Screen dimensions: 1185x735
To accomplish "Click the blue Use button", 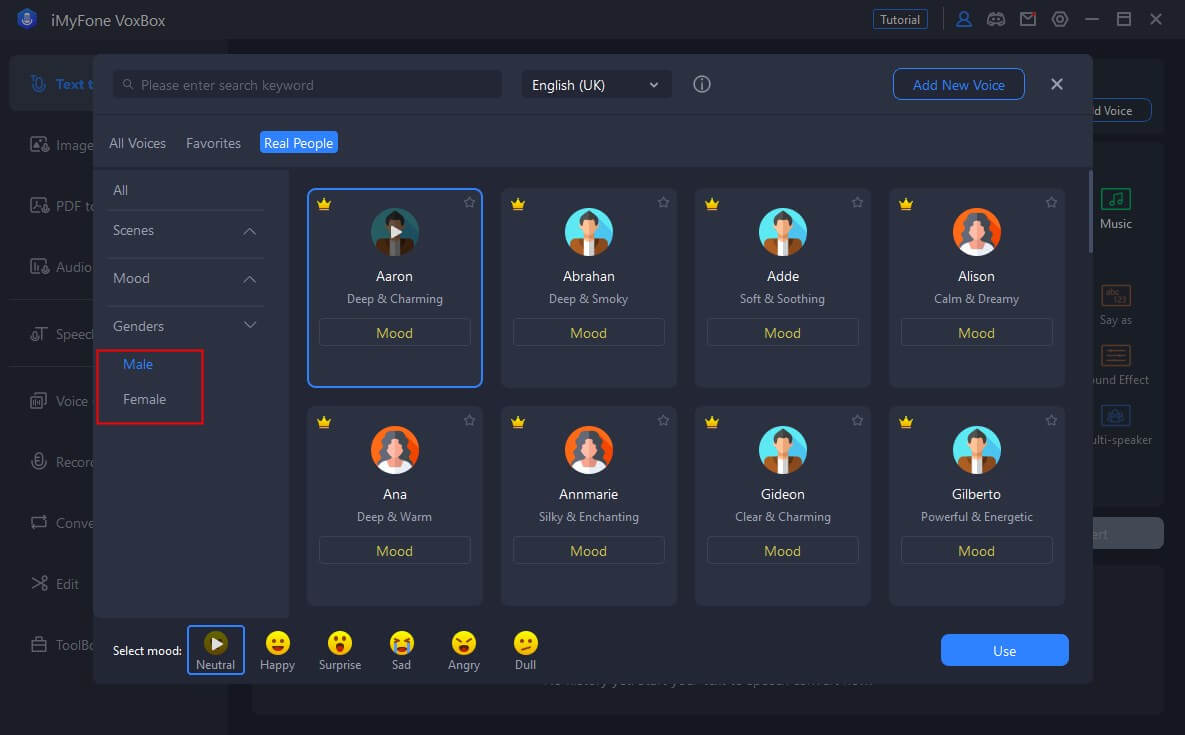I will [x=1004, y=650].
